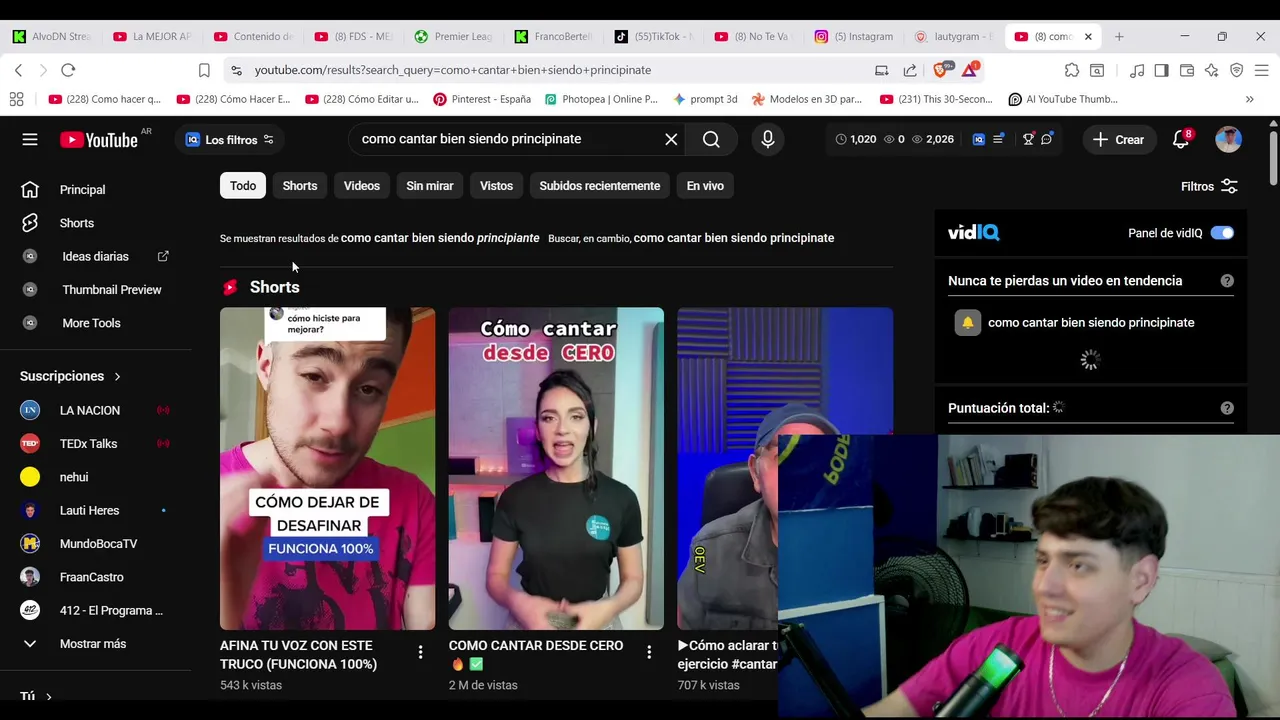1280x720 pixels.
Task: Switch to the Instagram browser tab
Action: click(x=854, y=37)
